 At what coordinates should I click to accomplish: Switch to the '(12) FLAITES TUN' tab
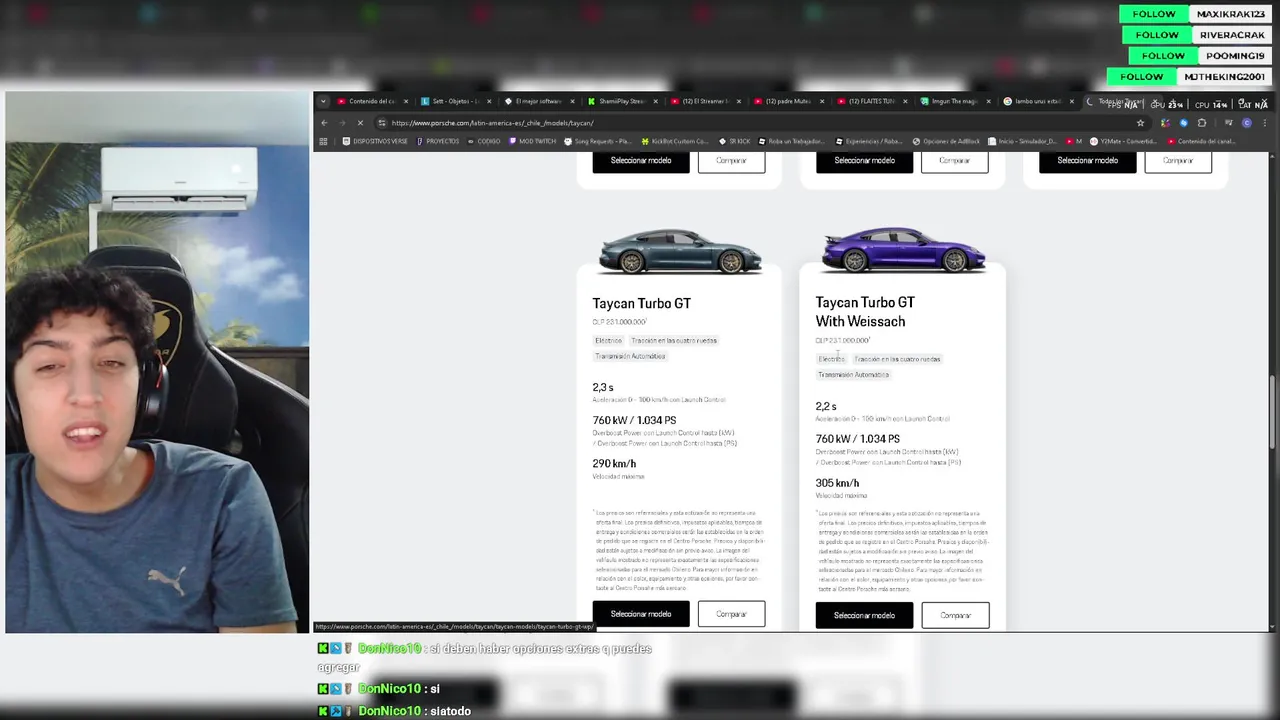[872, 101]
